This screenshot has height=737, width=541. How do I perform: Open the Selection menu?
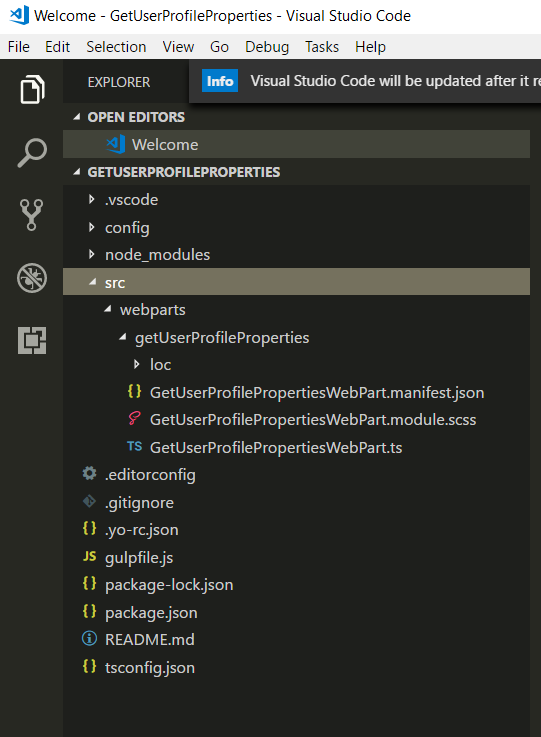pos(116,47)
